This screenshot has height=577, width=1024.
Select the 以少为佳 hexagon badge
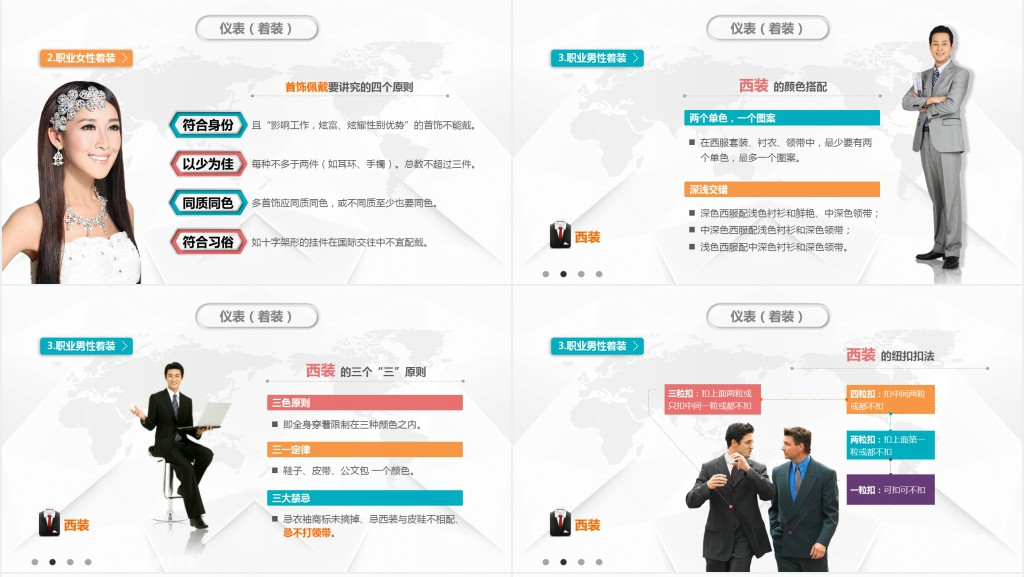pos(207,164)
